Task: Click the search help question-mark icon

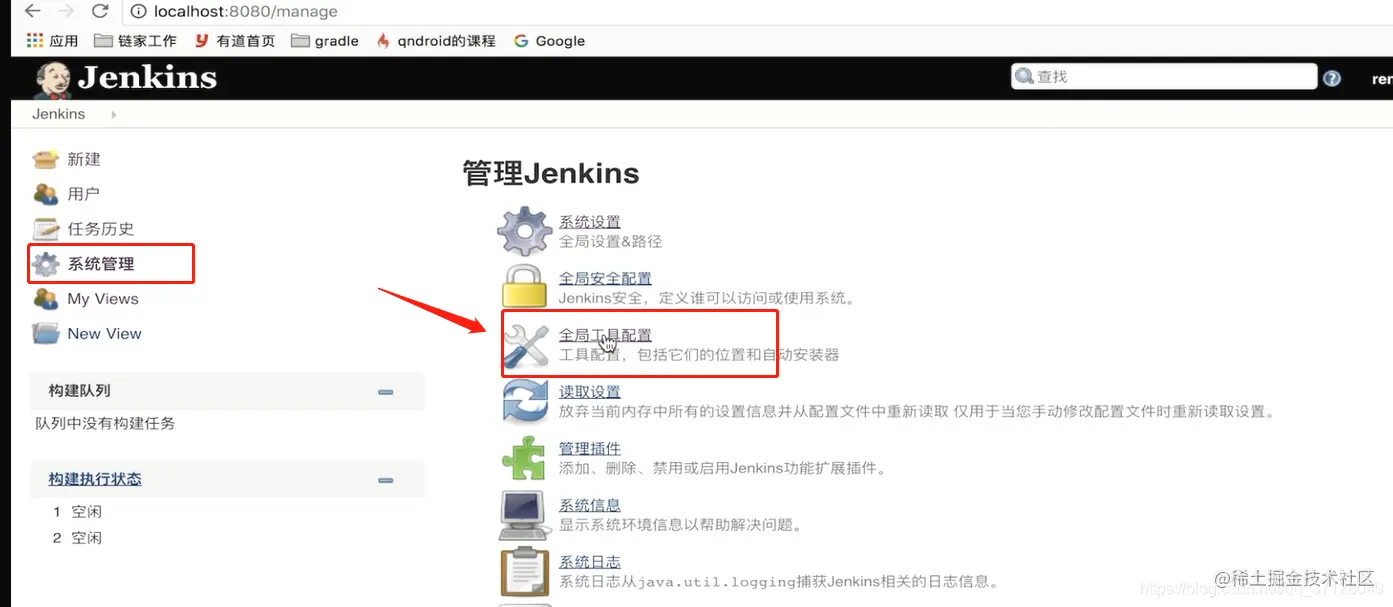Action: pos(1332,78)
